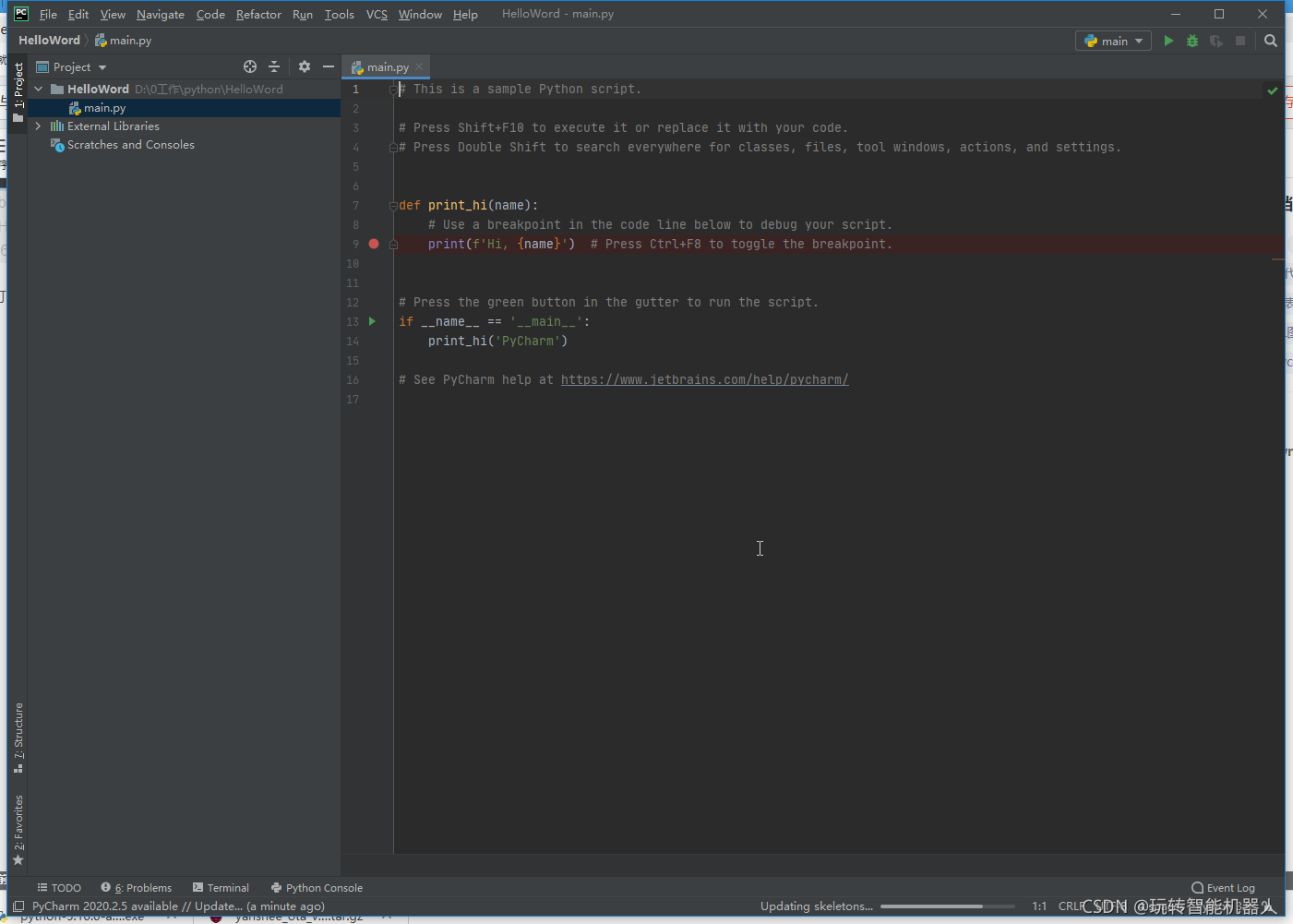Open Project panel settings gear
Image resolution: width=1293 pixels, height=924 pixels.
coord(305,66)
